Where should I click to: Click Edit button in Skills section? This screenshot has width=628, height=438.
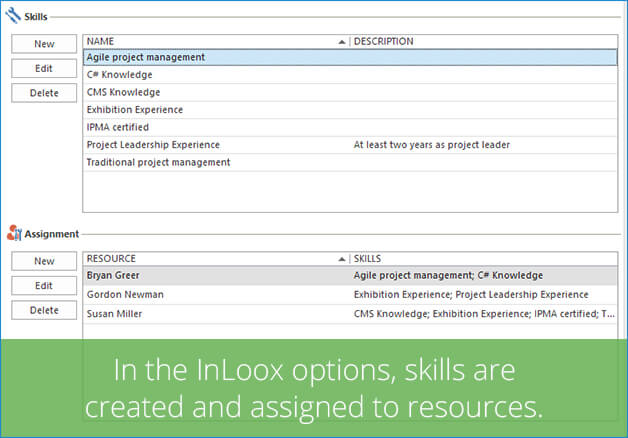[x=44, y=68]
